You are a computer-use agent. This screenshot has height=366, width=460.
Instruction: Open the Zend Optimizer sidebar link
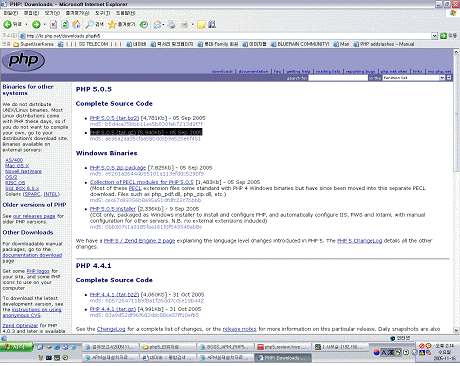pyautogui.click(x=20, y=325)
